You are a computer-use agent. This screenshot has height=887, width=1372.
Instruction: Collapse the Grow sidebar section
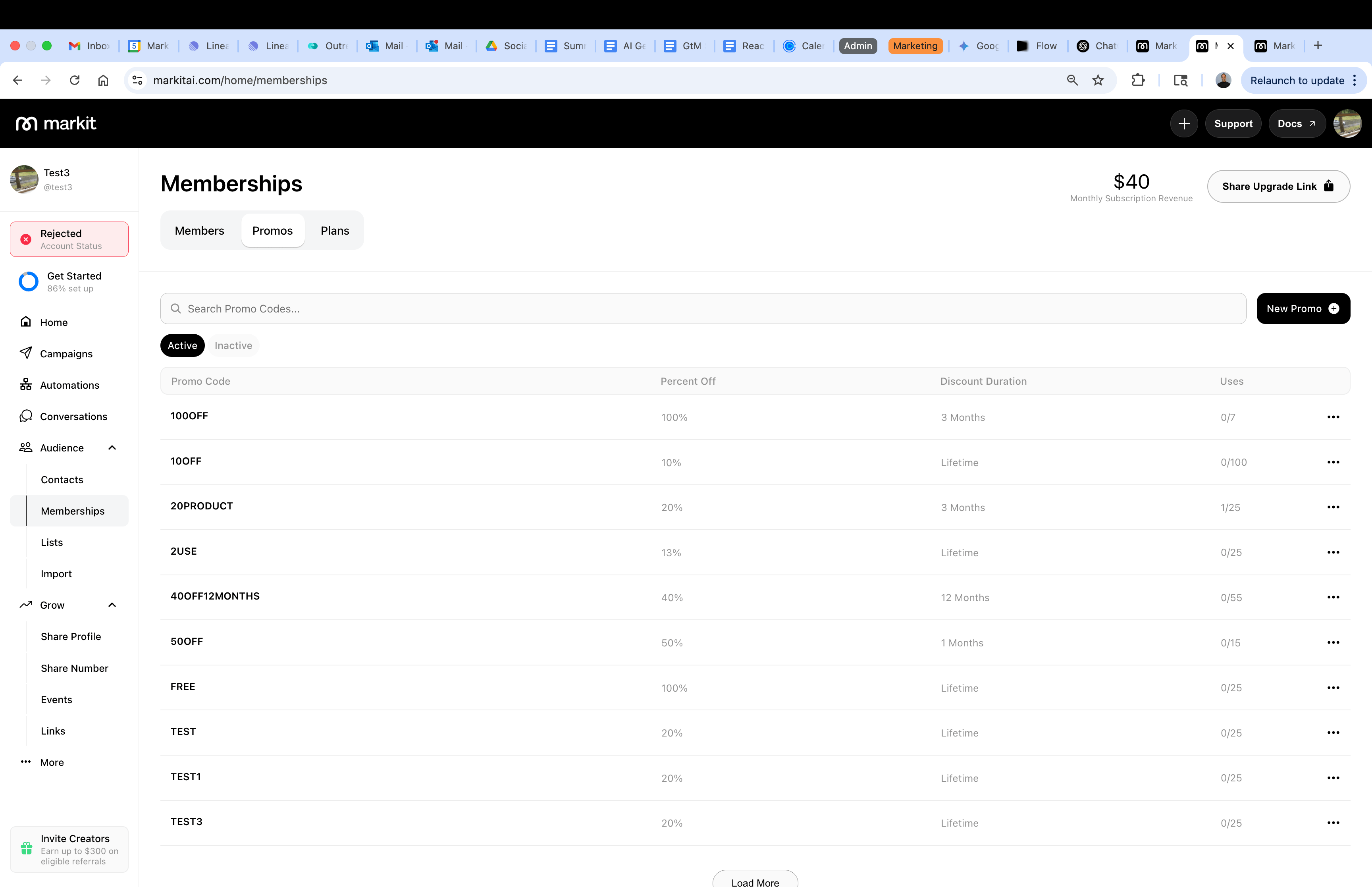112,605
